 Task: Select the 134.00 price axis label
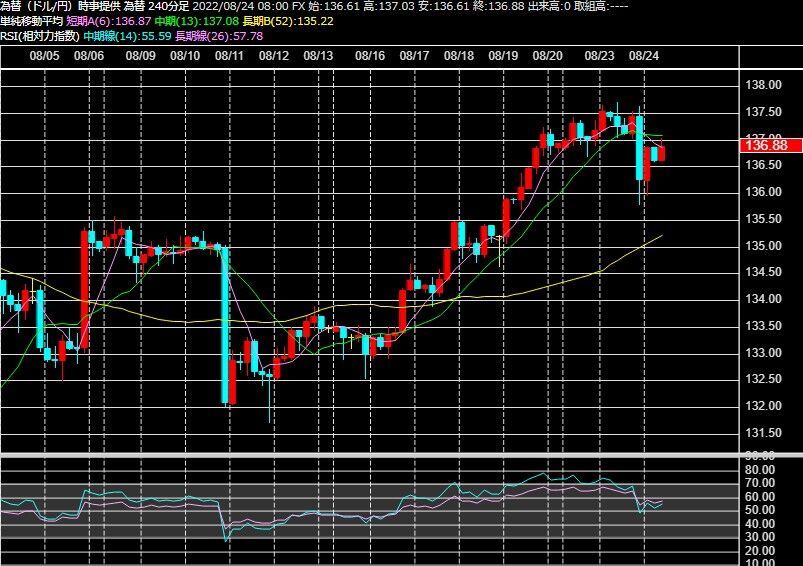[764, 299]
